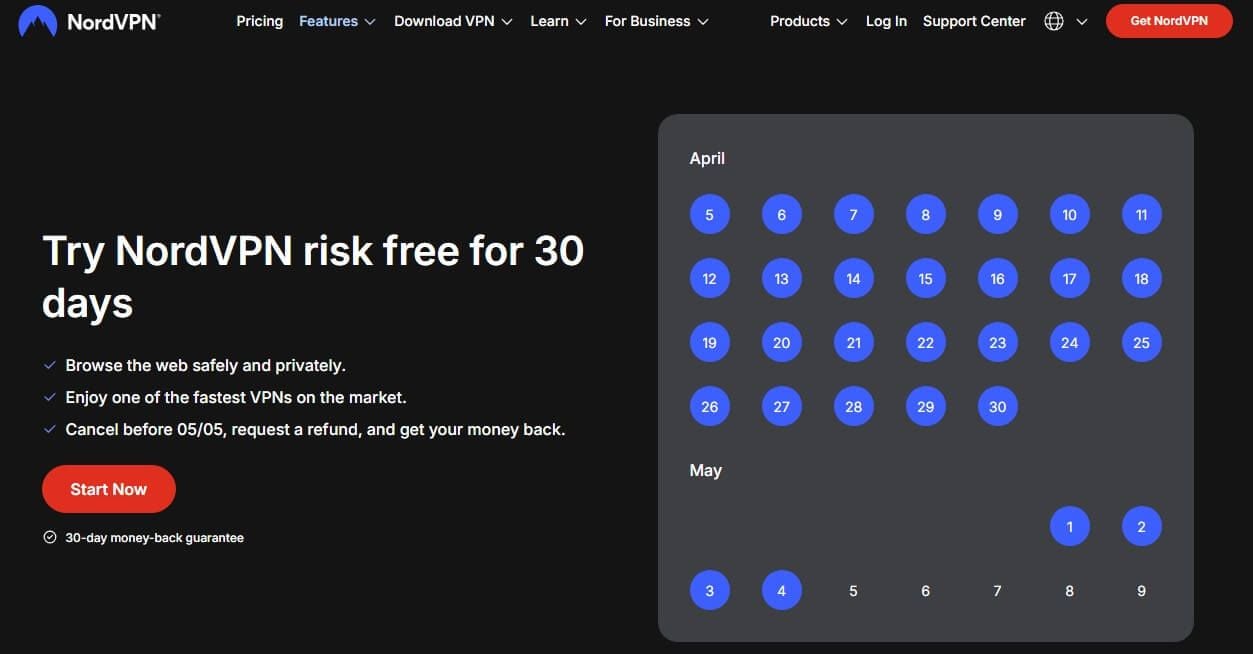Click the date 13 in April

(x=781, y=279)
